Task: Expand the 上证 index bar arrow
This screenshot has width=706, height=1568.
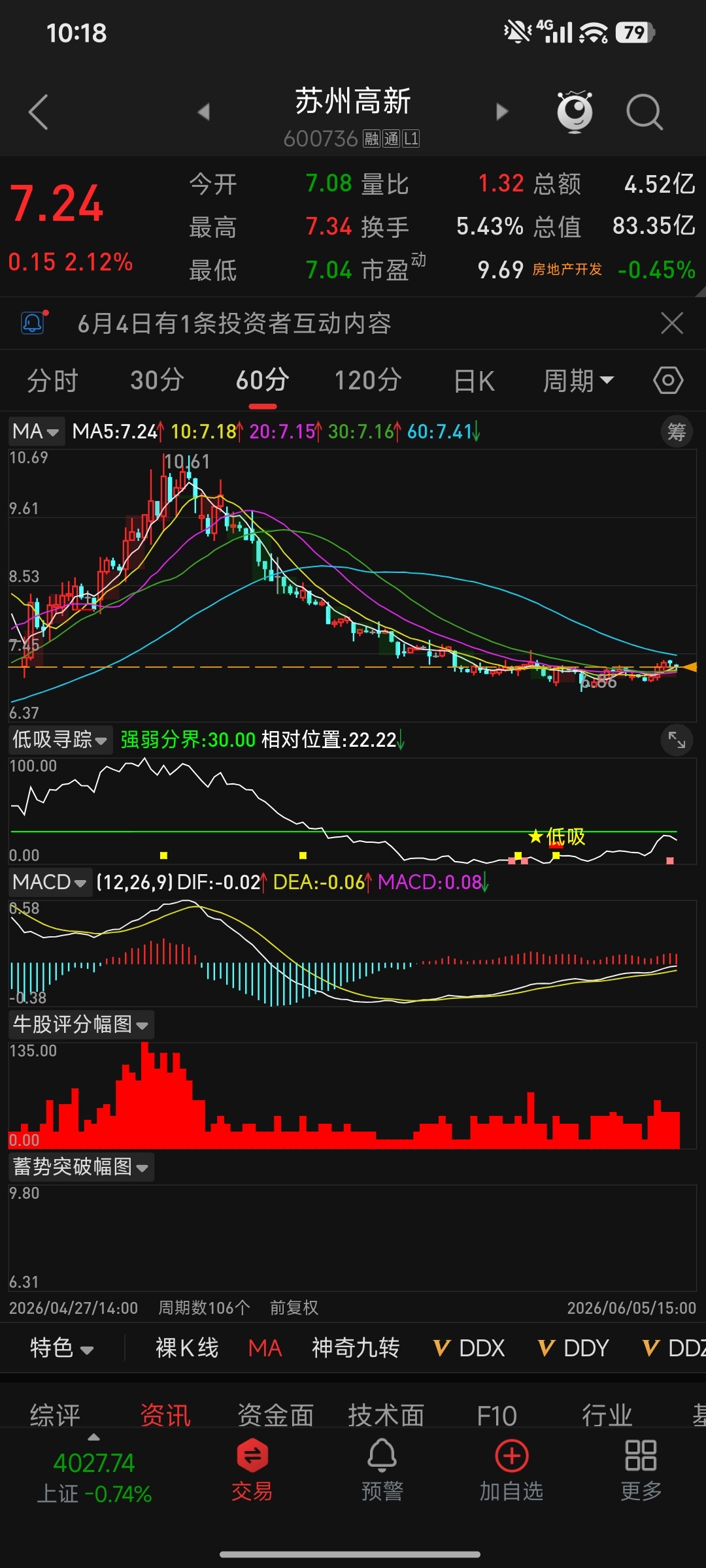Action: (x=94, y=1437)
